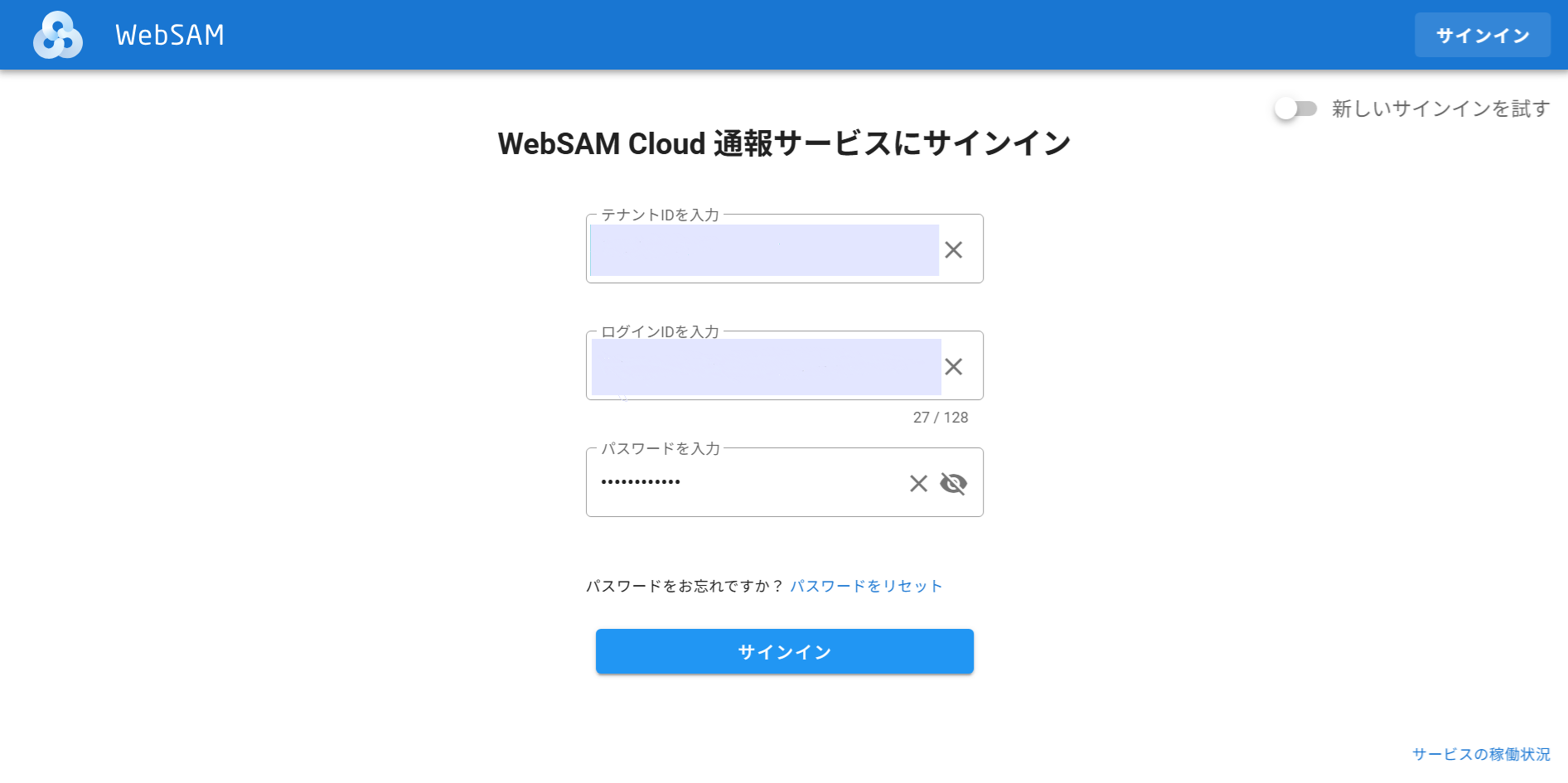Click the 27 / 128 character counter
This screenshot has width=1568, height=783.
940,418
